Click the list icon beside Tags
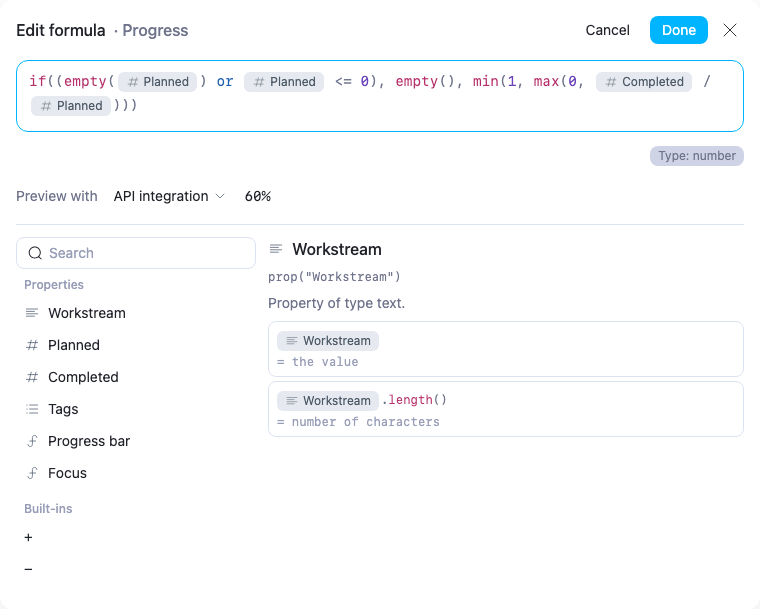Image resolution: width=760 pixels, height=609 pixels. 32,409
